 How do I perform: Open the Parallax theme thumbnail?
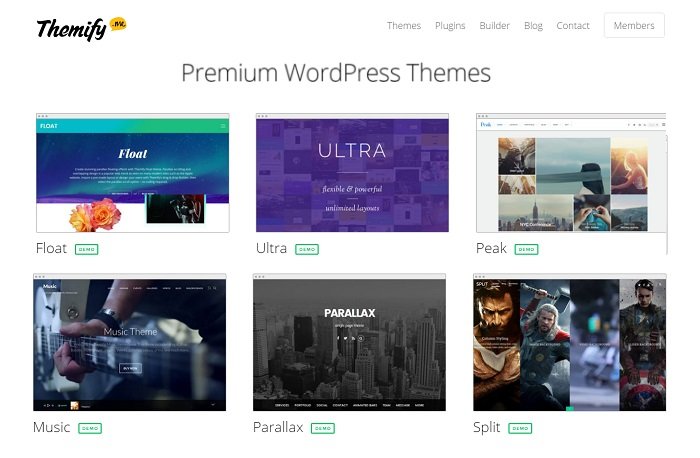(x=349, y=342)
